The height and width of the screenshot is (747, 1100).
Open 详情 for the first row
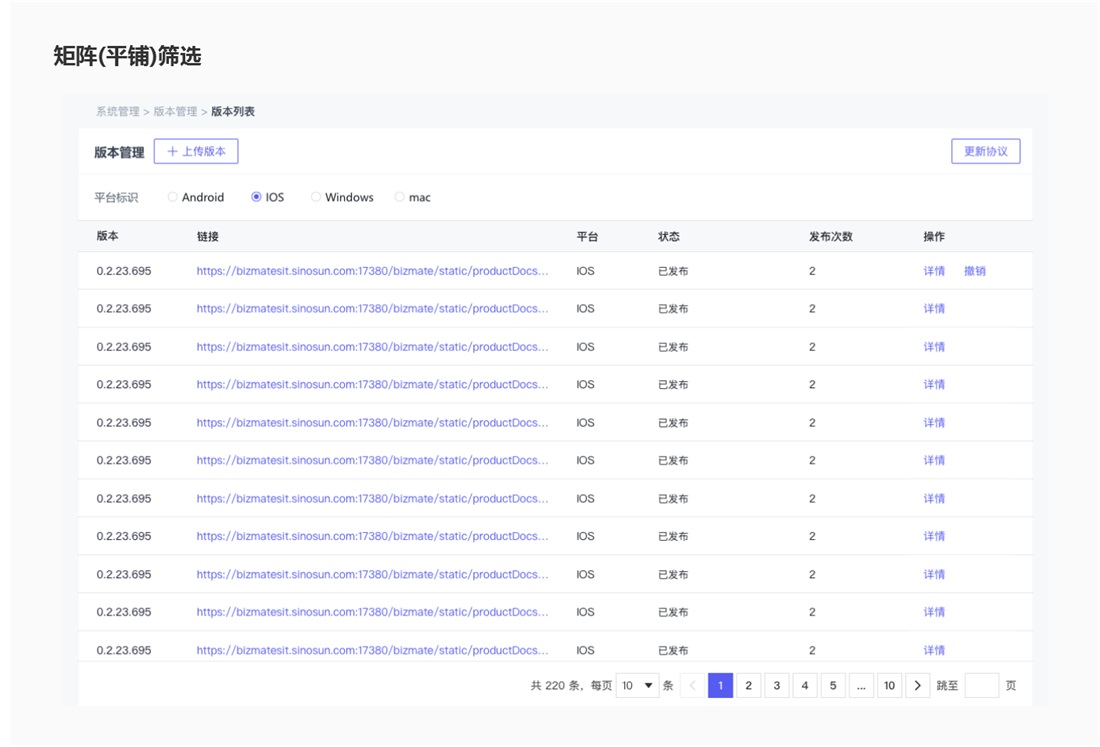(x=934, y=271)
